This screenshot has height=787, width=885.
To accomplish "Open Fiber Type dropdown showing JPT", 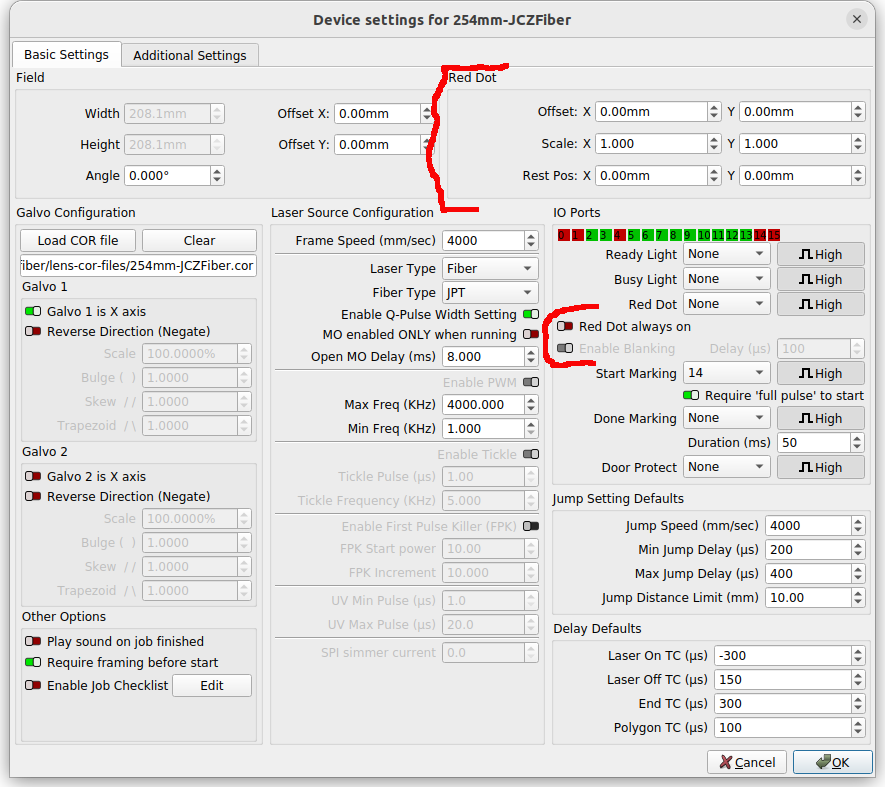I will (x=490, y=292).
